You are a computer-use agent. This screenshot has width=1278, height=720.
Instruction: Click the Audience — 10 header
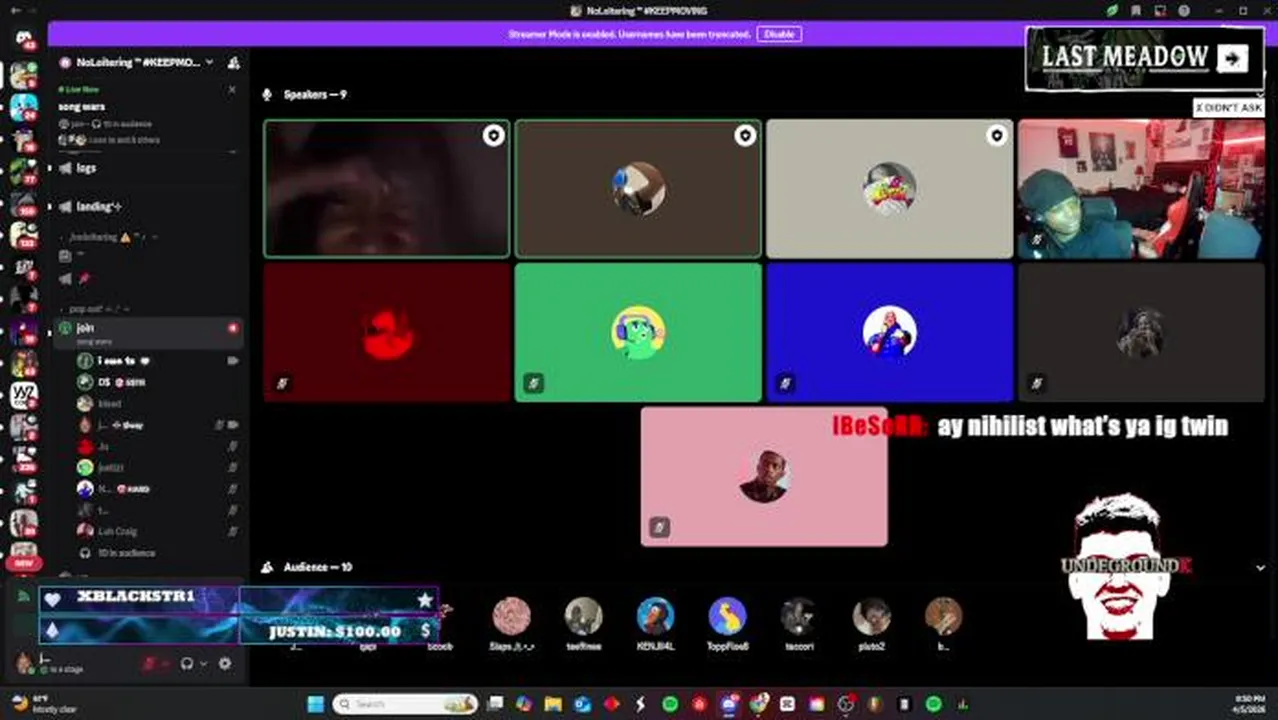(317, 567)
